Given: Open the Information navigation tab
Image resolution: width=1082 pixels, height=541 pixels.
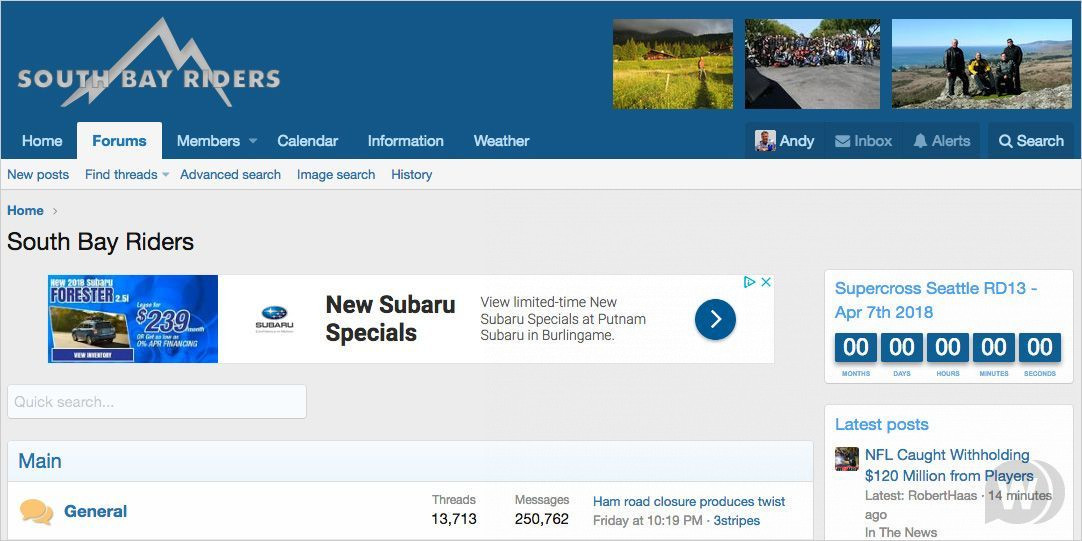Looking at the screenshot, I should coord(405,141).
